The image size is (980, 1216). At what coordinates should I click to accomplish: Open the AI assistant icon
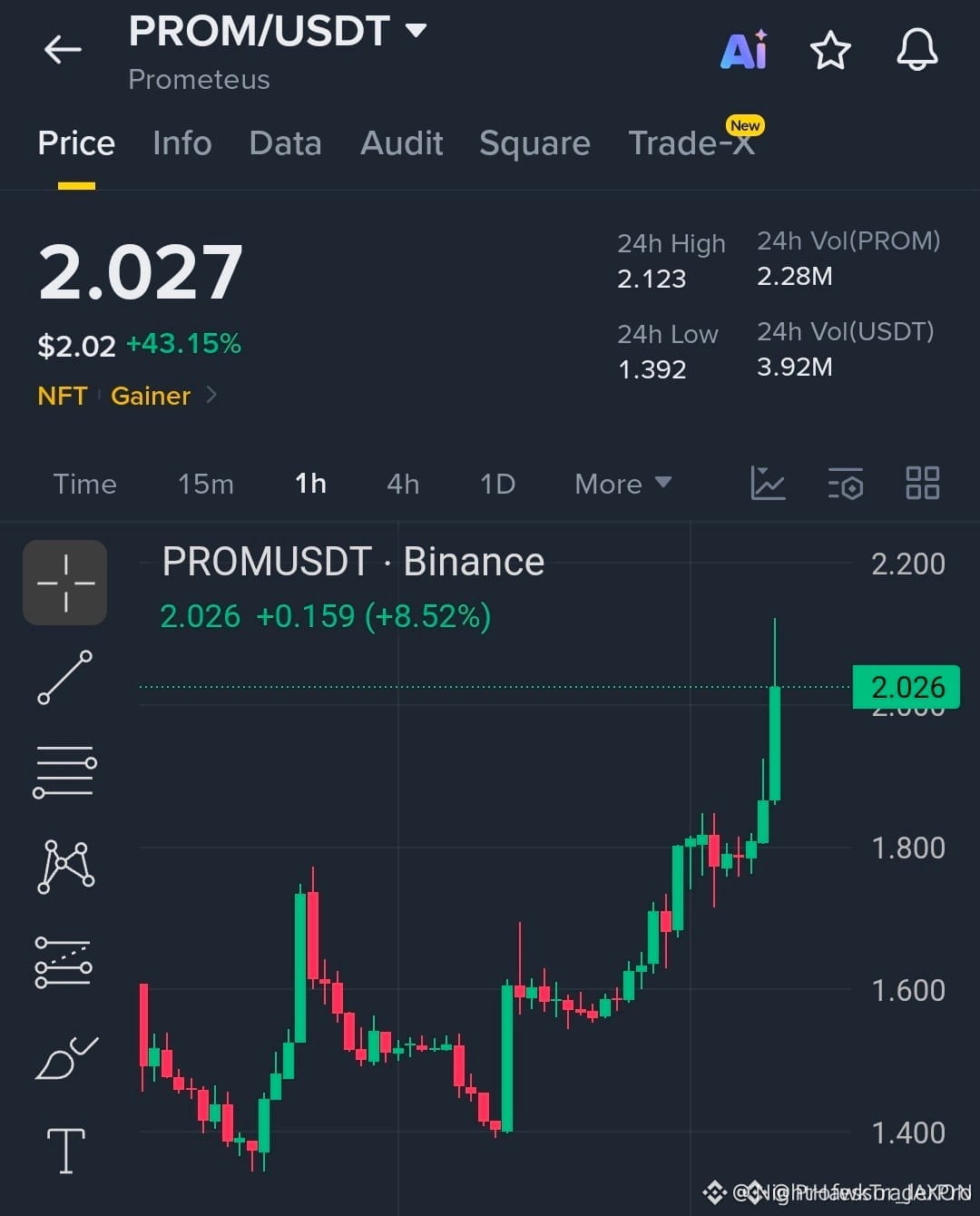pyautogui.click(x=744, y=50)
